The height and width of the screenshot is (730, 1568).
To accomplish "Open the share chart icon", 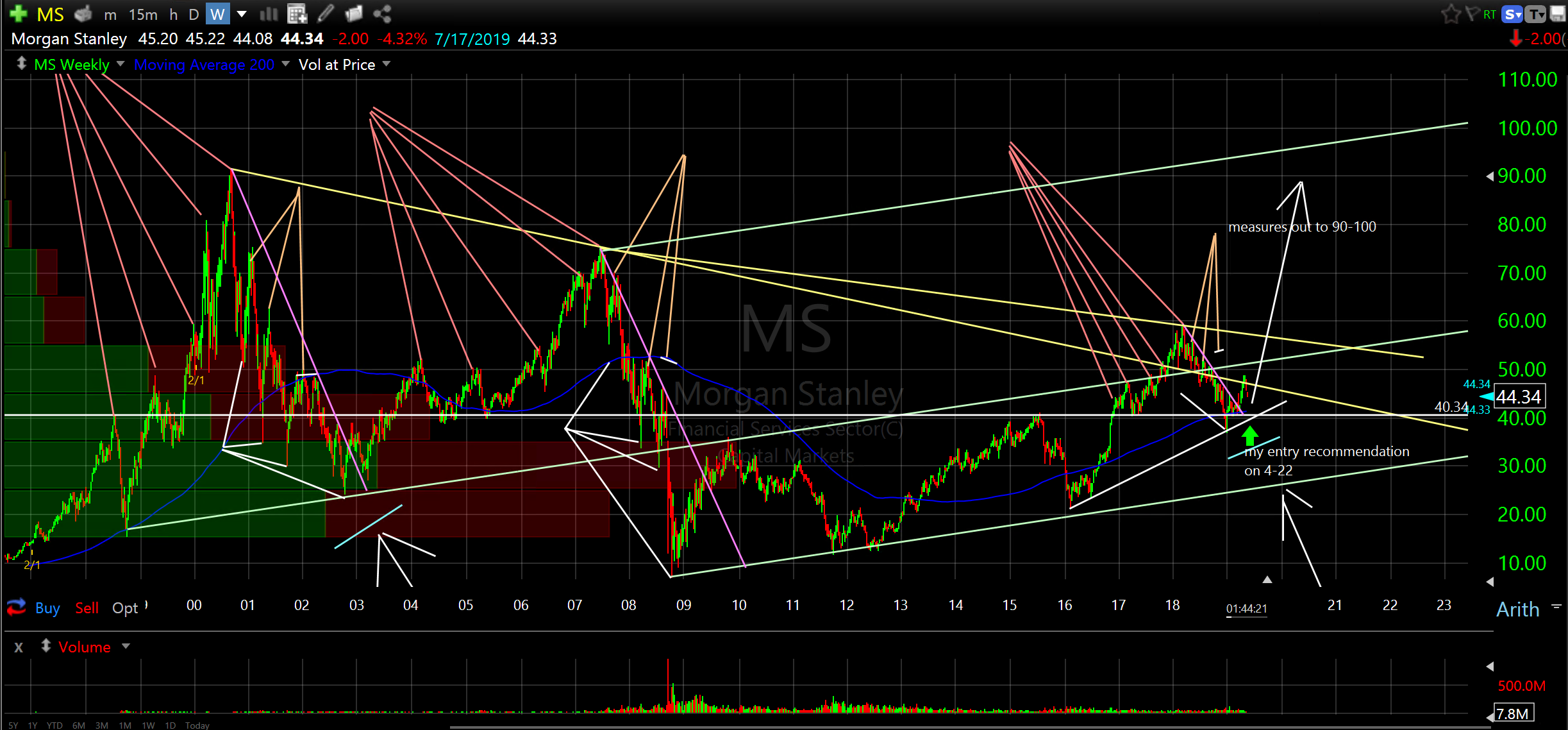I will (382, 13).
